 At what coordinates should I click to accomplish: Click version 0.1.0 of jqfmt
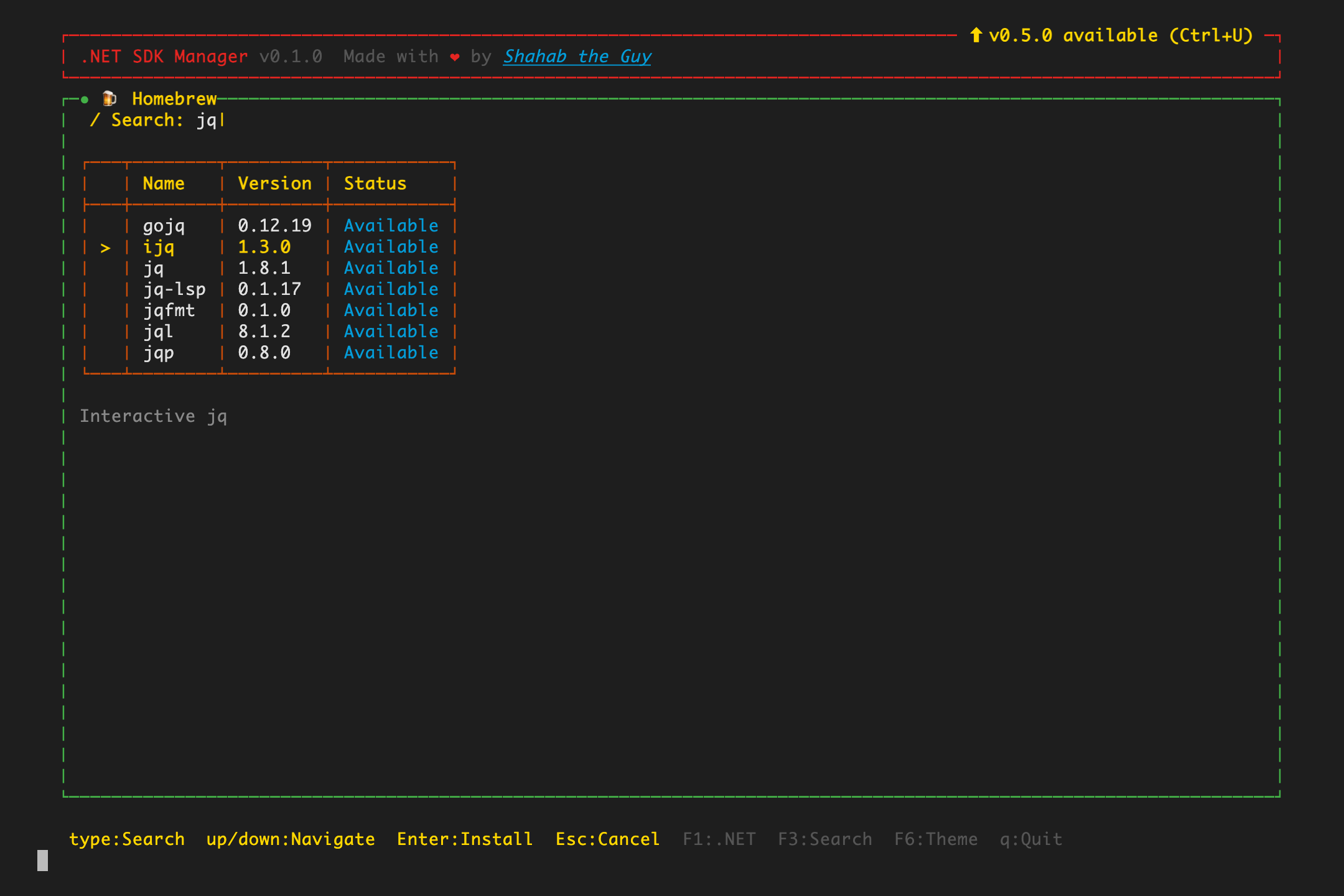coord(264,310)
